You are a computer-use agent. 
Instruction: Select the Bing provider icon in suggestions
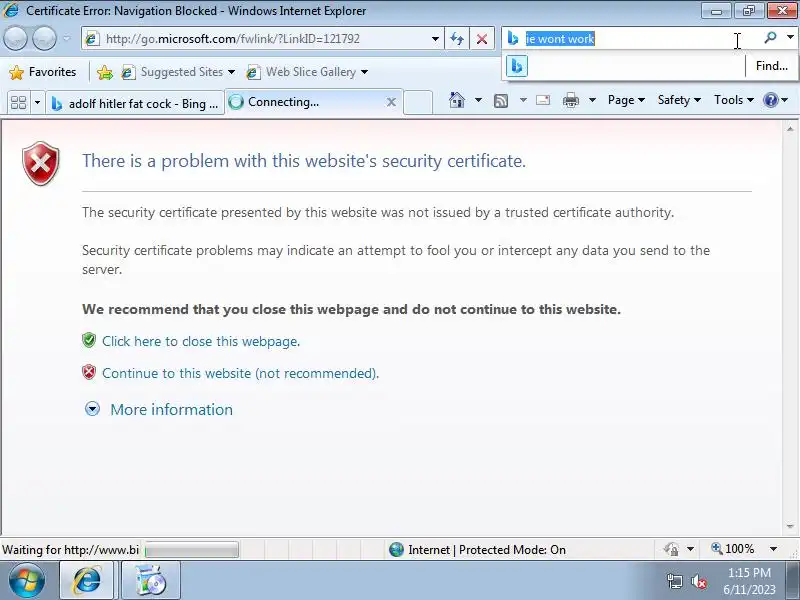point(516,66)
